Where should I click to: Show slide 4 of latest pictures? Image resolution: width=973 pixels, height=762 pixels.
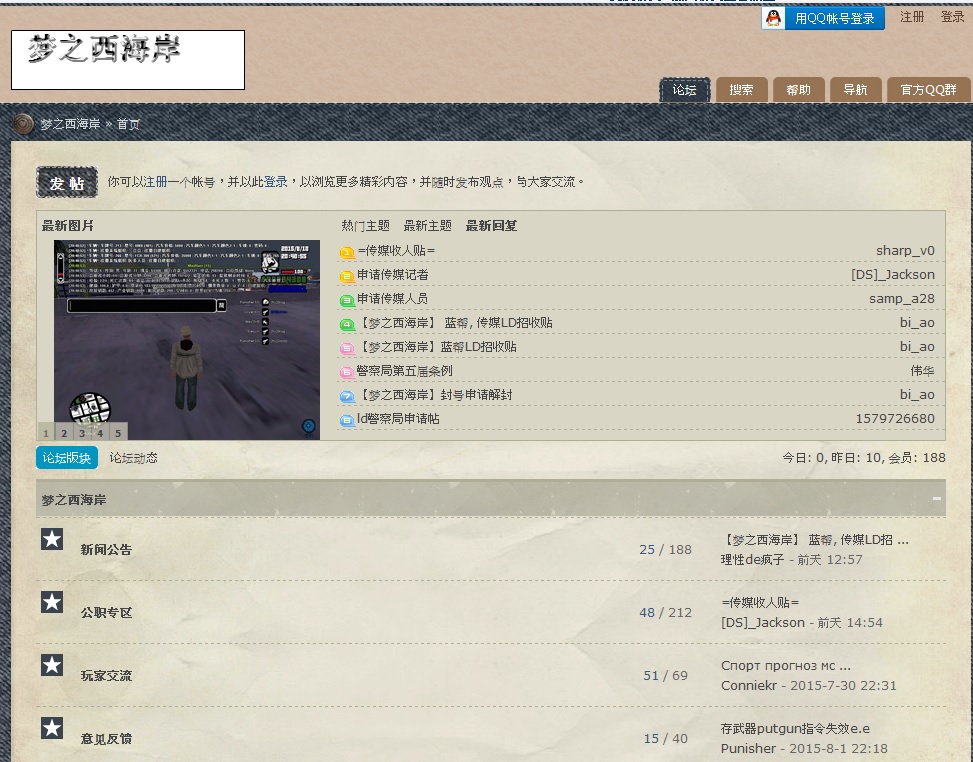(x=100, y=433)
